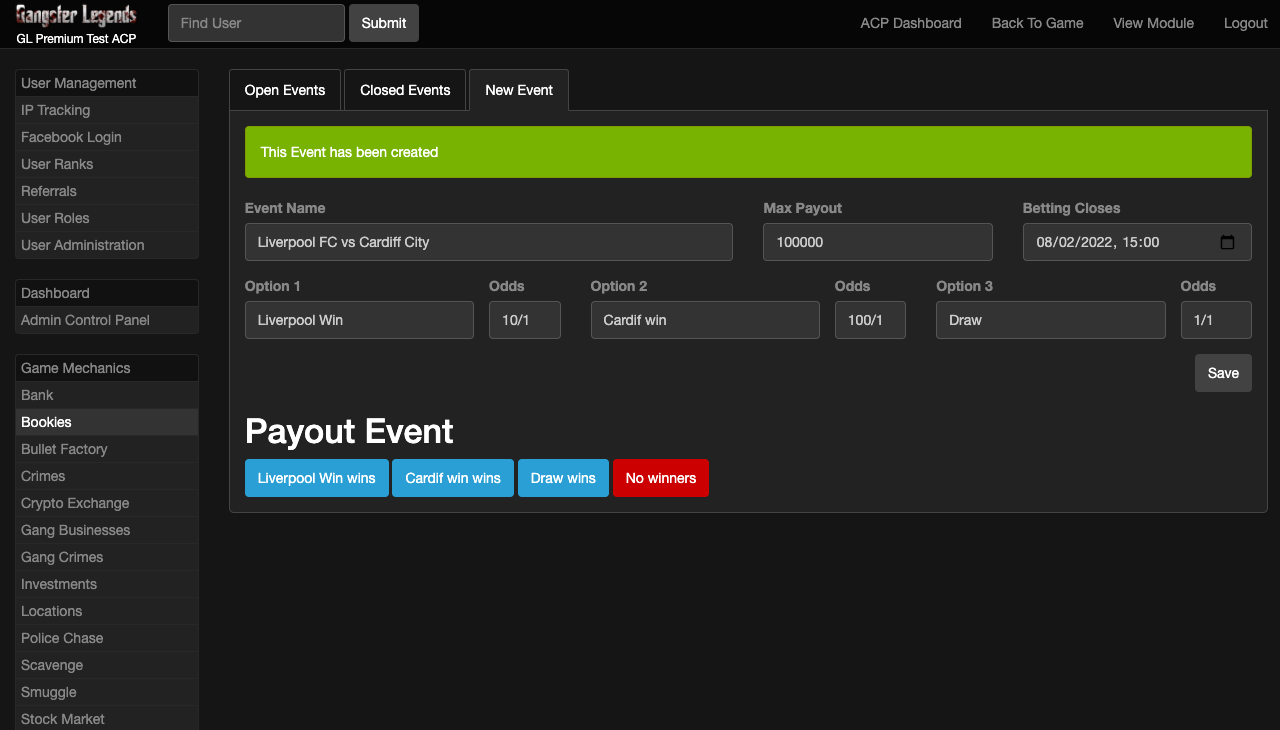Click the Event Name input field

[488, 242]
